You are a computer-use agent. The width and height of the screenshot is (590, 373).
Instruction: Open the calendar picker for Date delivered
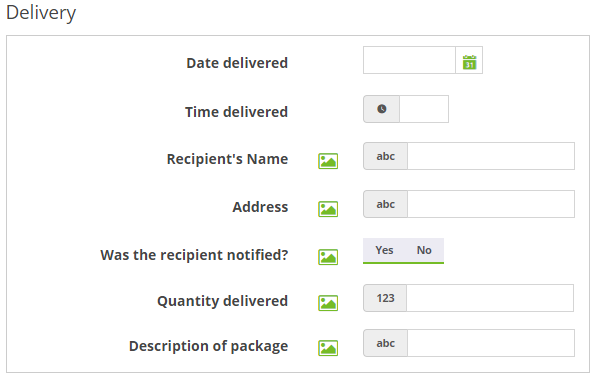[469, 60]
